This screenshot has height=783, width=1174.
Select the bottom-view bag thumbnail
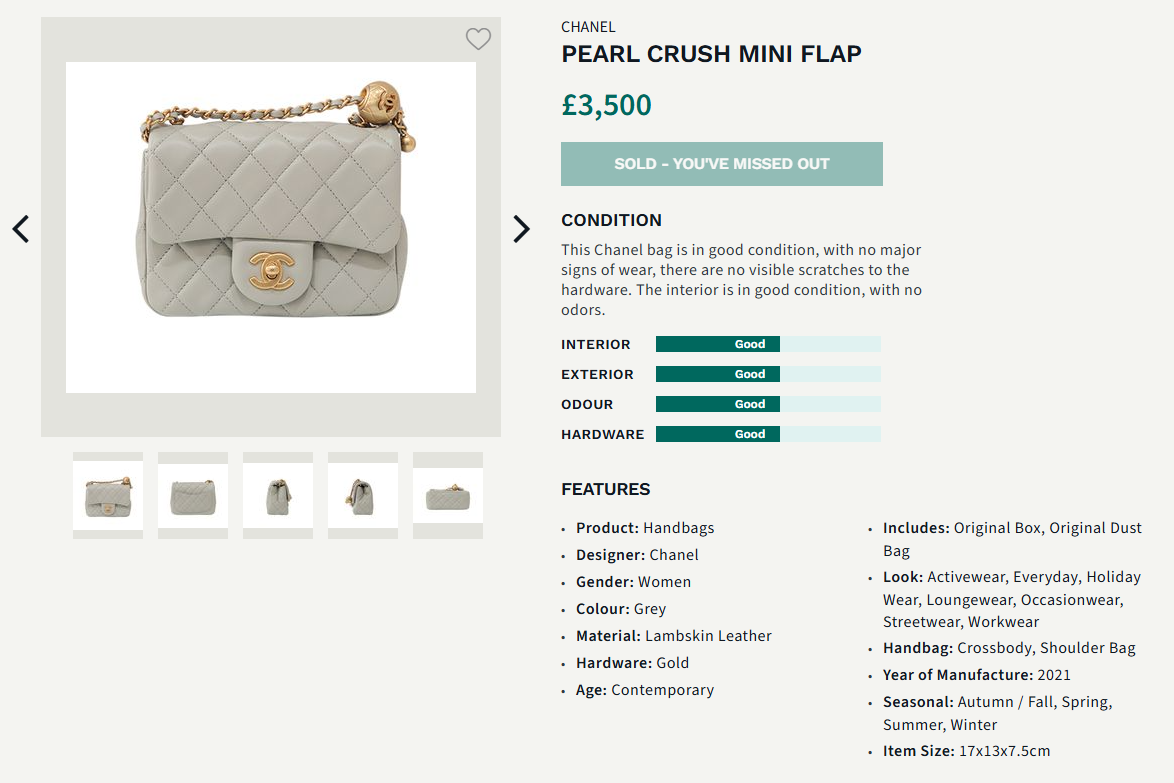[x=447, y=494]
